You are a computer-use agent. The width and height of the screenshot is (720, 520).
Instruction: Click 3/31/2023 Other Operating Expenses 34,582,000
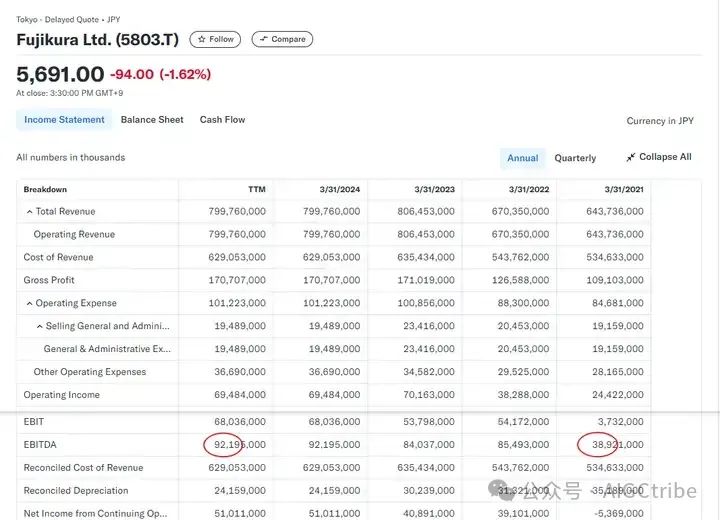tap(429, 372)
